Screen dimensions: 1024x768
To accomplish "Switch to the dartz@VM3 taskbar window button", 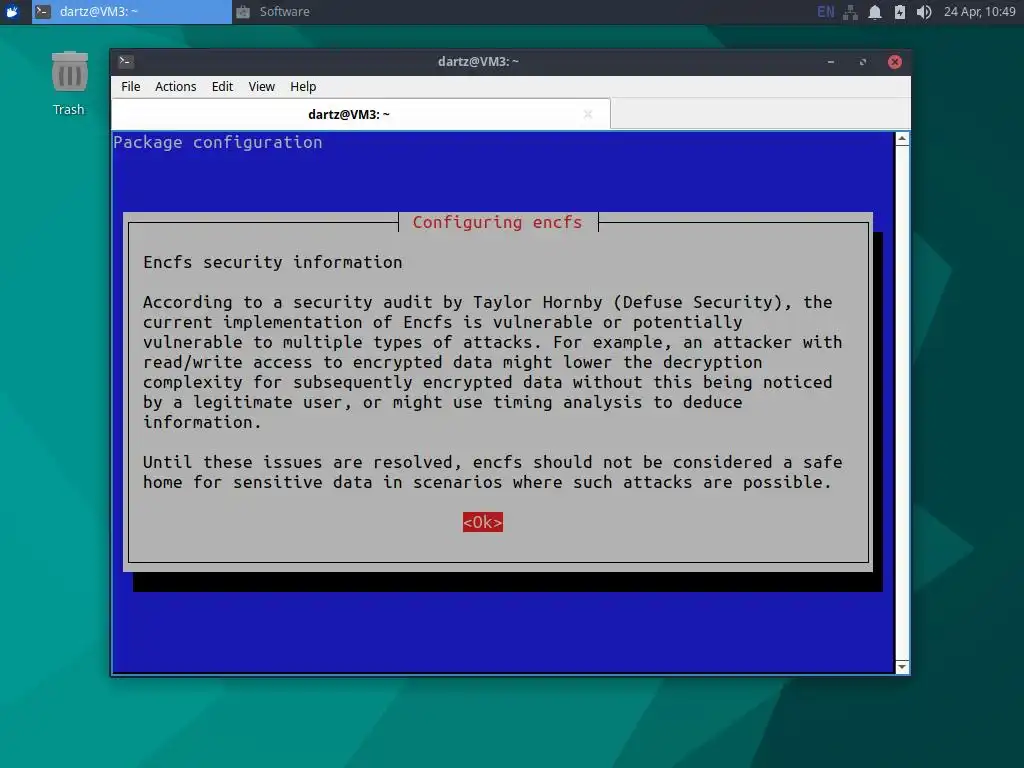I will (x=132, y=12).
